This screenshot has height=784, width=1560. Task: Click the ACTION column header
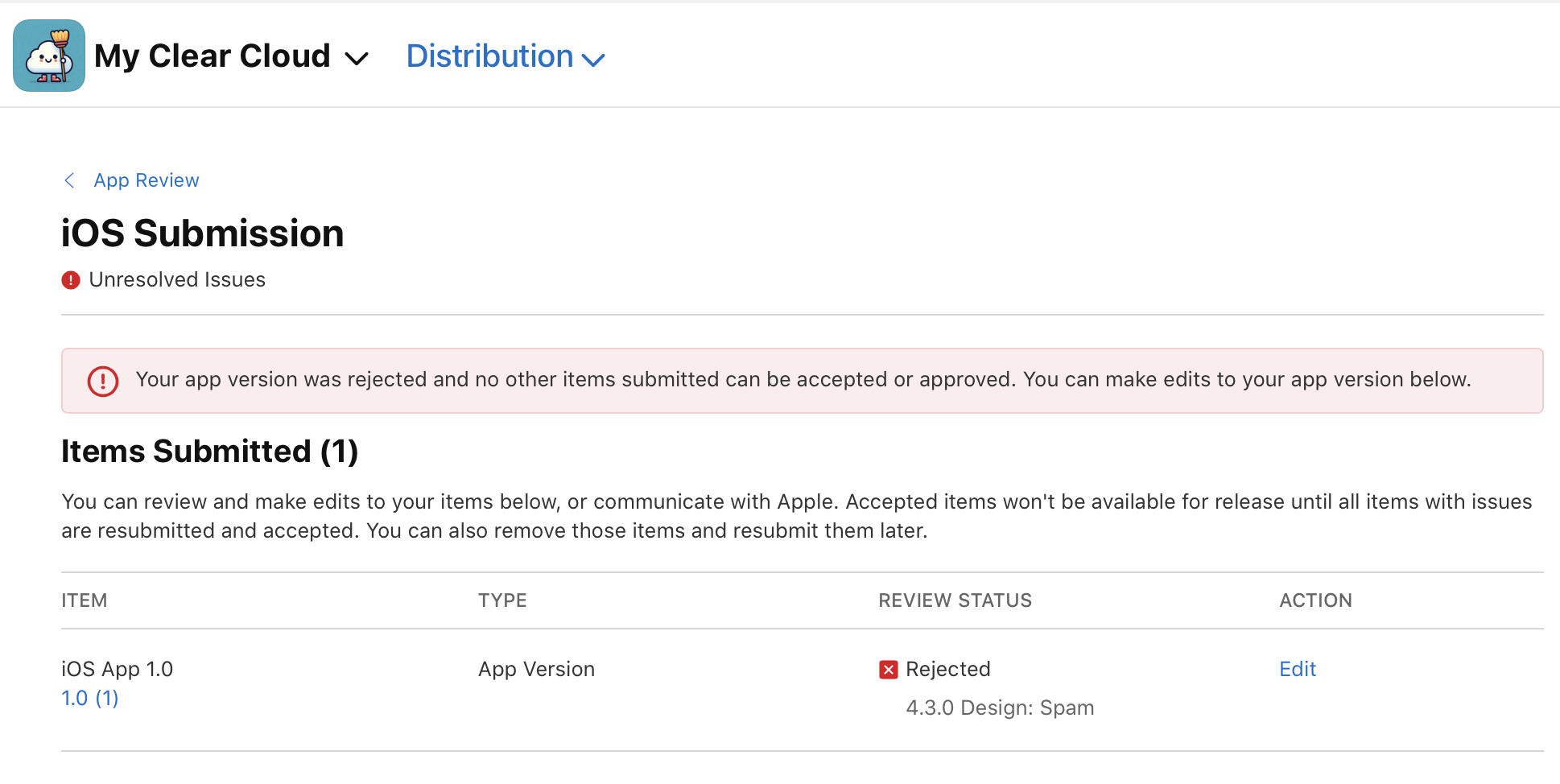coord(1316,600)
